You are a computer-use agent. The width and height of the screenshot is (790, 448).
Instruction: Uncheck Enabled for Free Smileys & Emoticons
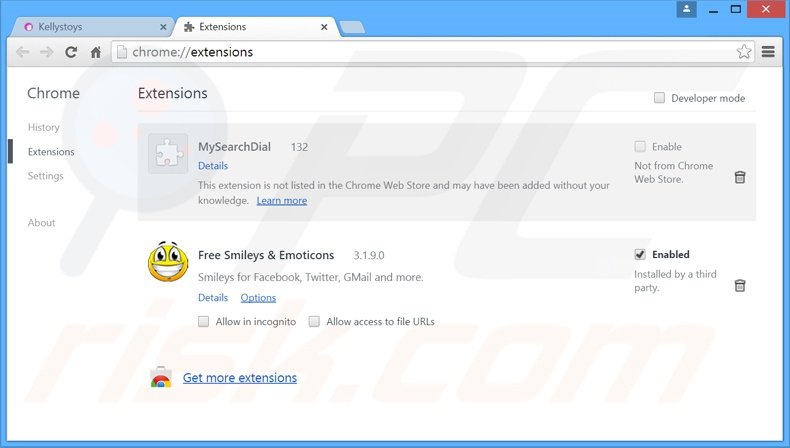point(640,254)
